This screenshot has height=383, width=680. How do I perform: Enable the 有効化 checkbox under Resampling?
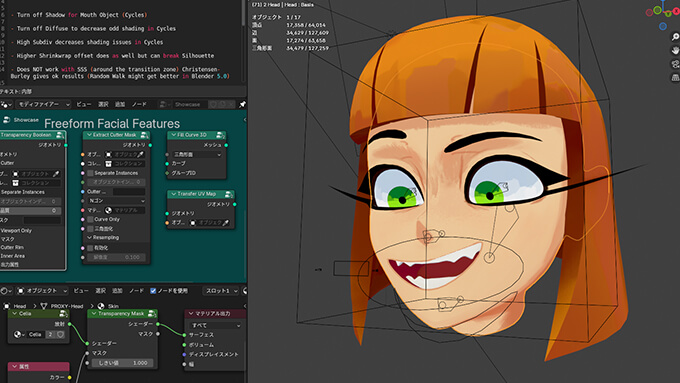click(x=90, y=248)
